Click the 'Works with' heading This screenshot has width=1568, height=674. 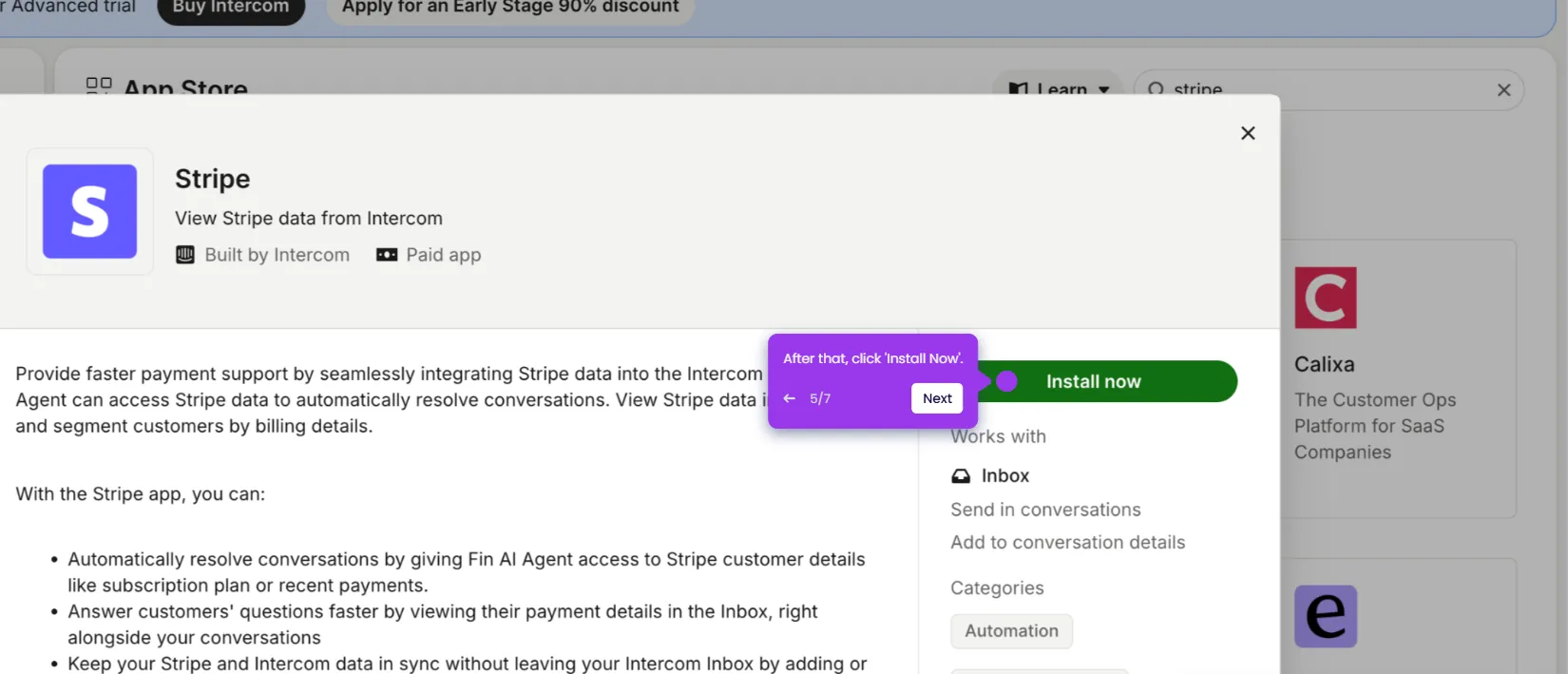(x=999, y=436)
